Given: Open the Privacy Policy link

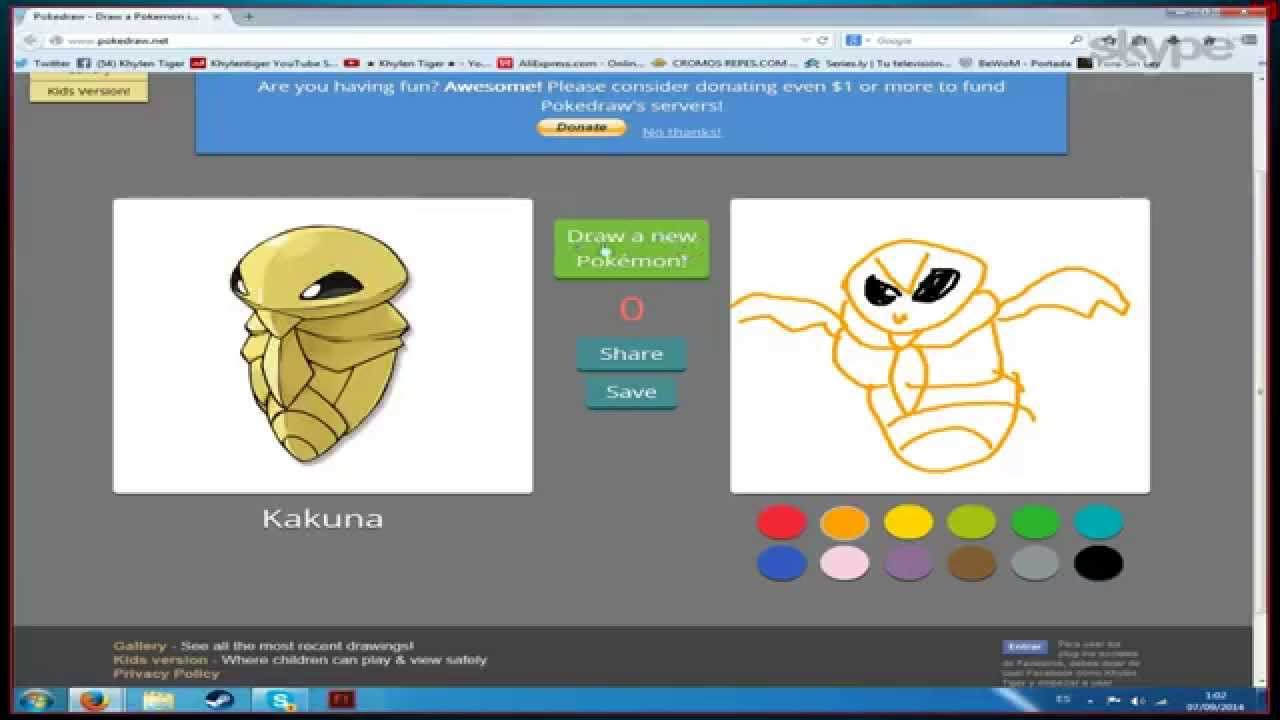Looking at the screenshot, I should coord(166,674).
